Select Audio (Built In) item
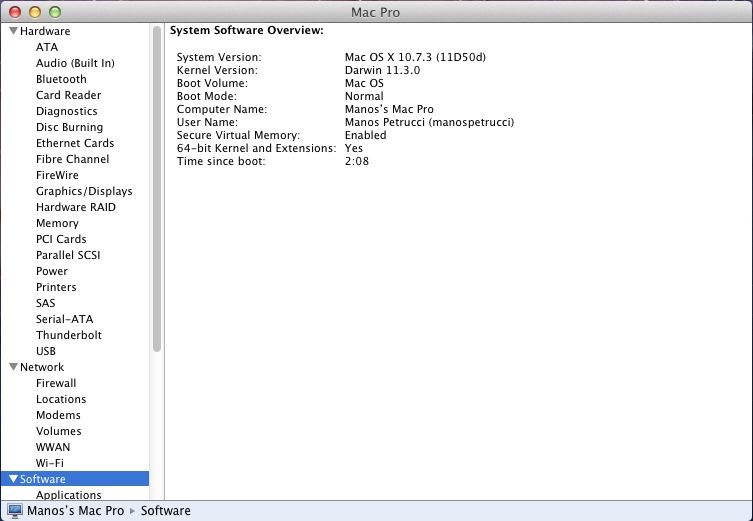The width and height of the screenshot is (753, 521). coord(75,63)
